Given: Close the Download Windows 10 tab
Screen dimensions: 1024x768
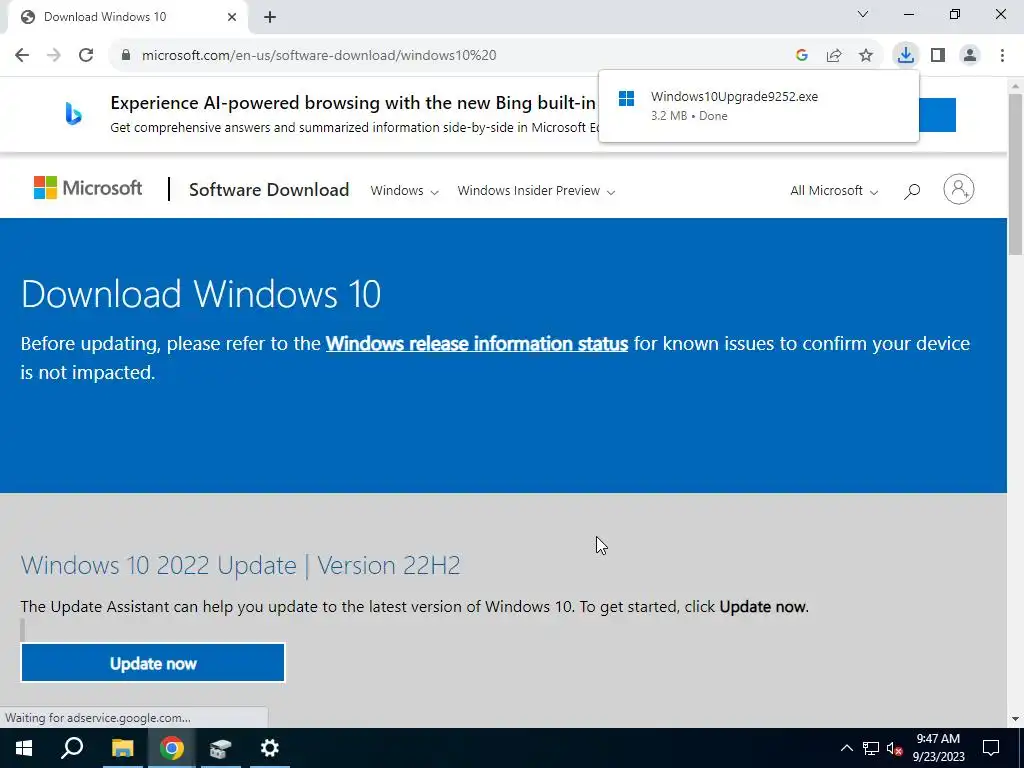Looking at the screenshot, I should (x=232, y=17).
